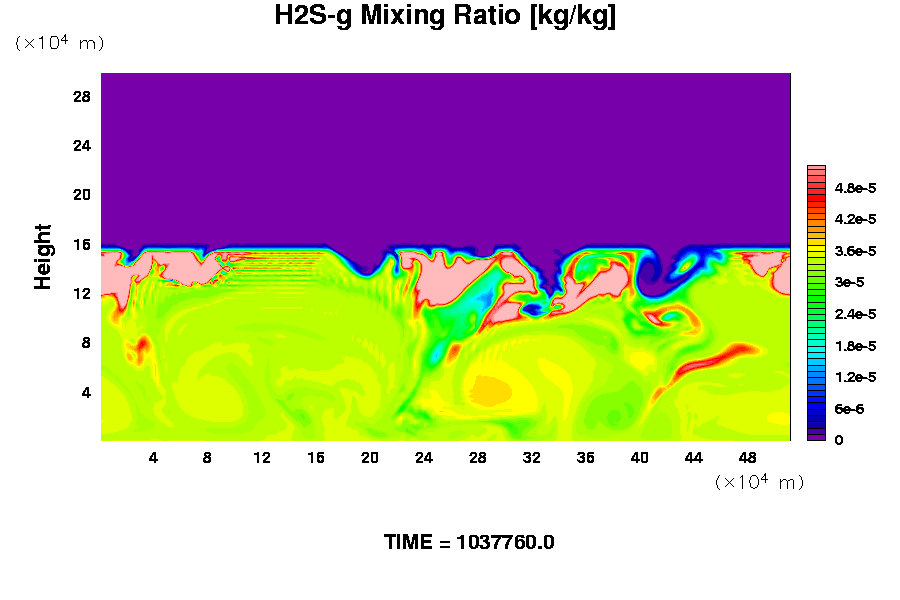This screenshot has width=900, height=600.
Task: Click the y-axis tick label 16
Action: pyautogui.click(x=82, y=244)
